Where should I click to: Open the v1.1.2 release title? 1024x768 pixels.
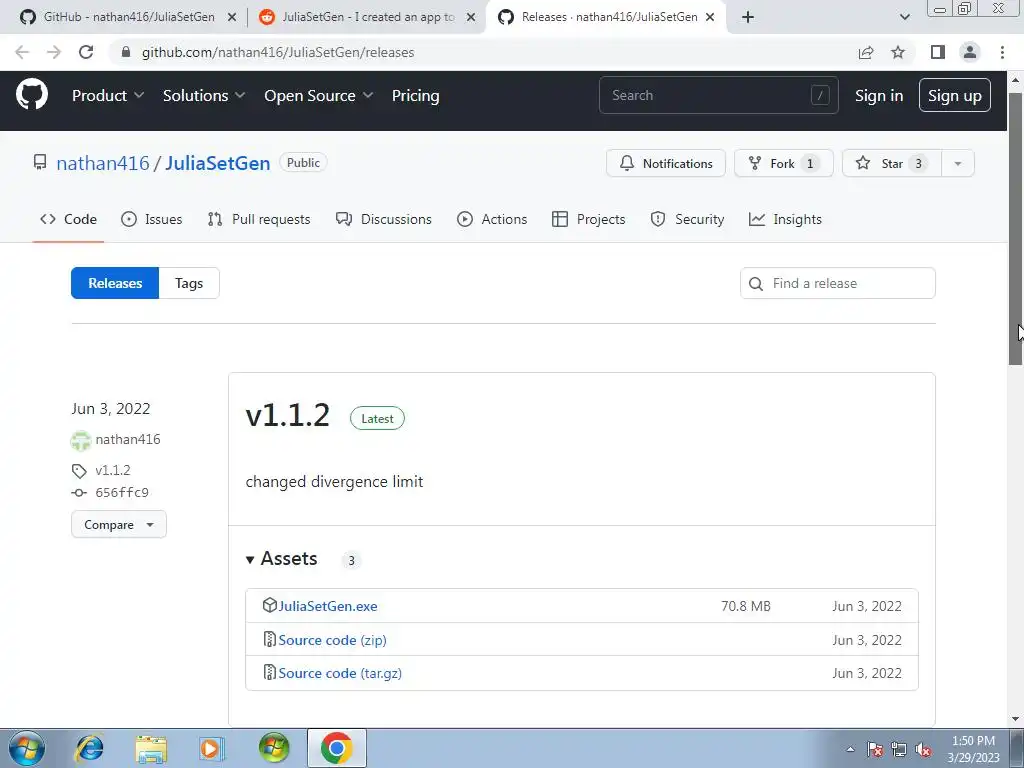coord(287,415)
